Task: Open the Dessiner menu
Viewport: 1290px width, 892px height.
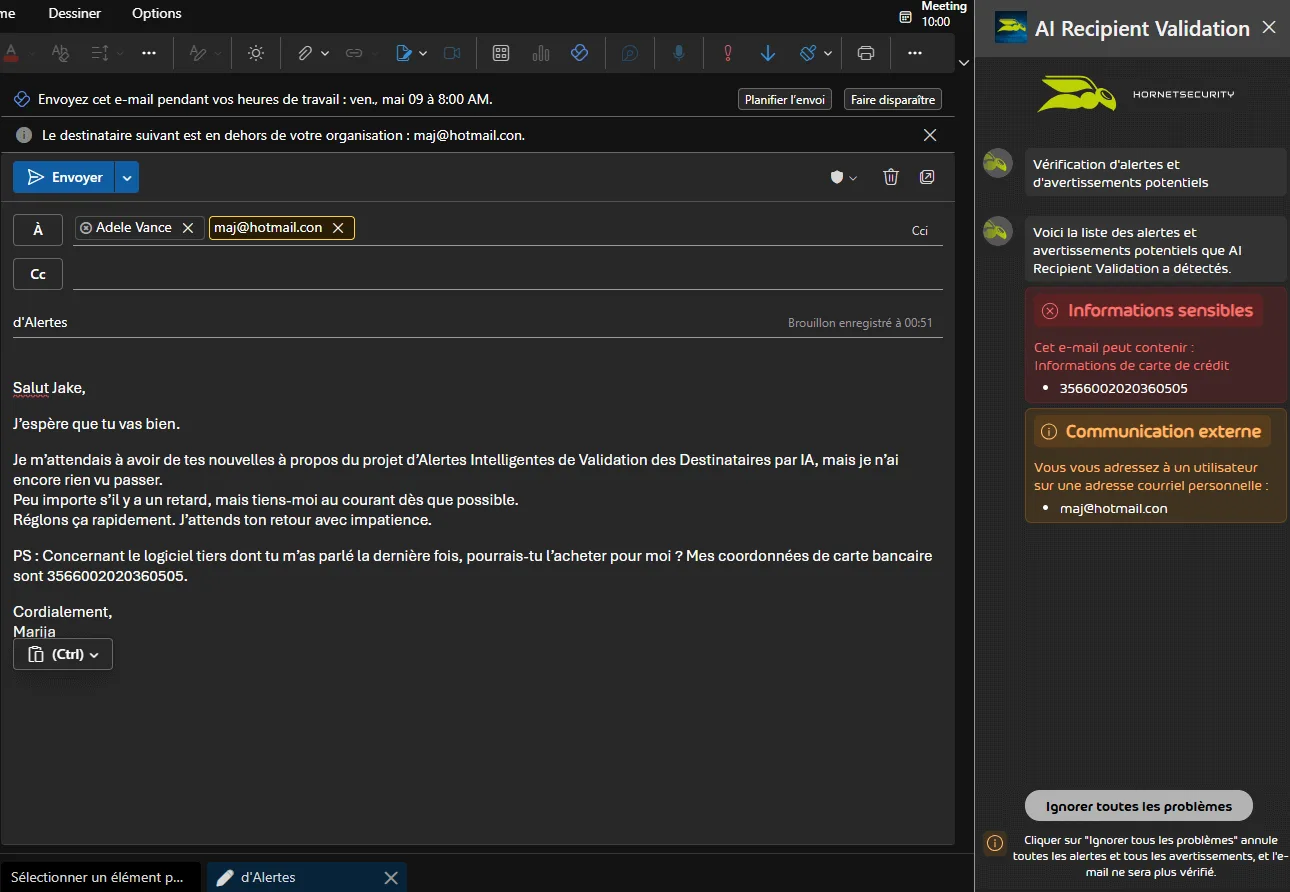Action: [74, 13]
